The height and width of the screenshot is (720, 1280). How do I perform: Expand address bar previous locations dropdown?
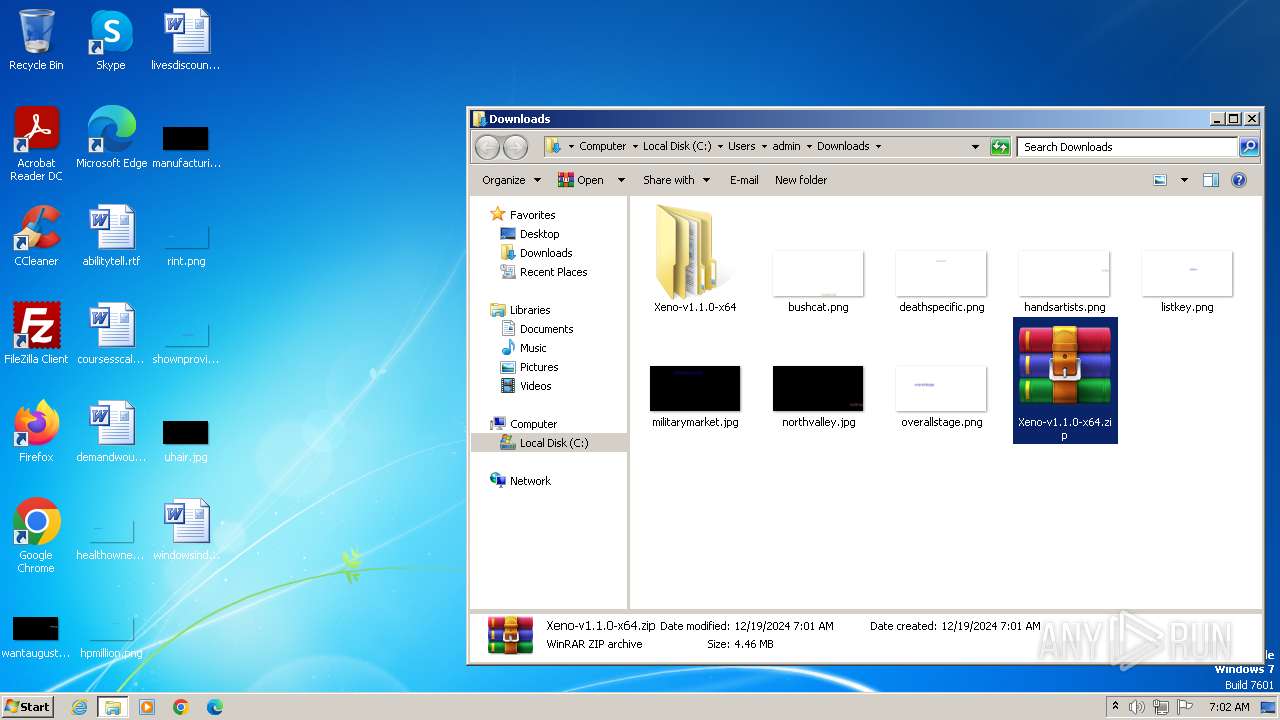pyautogui.click(x=976, y=147)
